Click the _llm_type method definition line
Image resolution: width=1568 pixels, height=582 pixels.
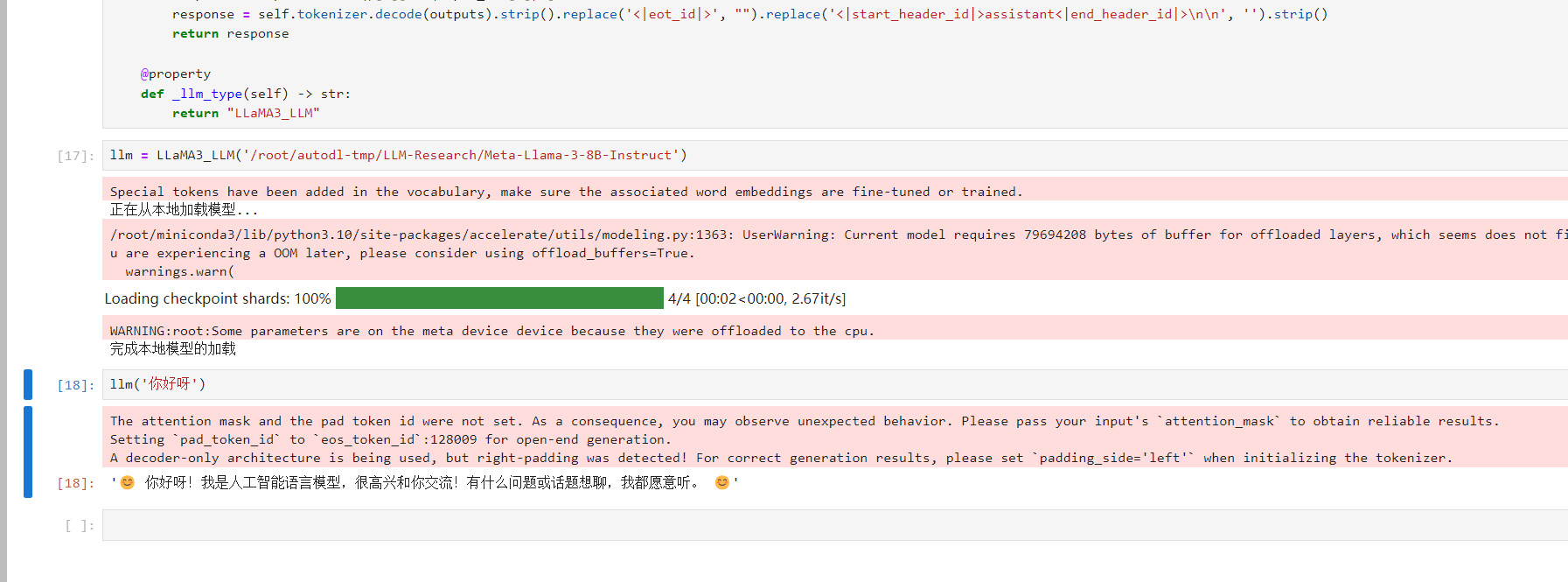coord(245,94)
